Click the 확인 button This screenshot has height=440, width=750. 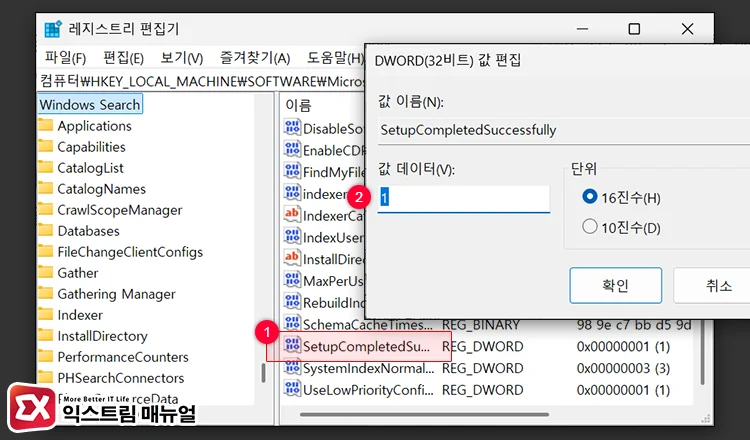pos(616,286)
